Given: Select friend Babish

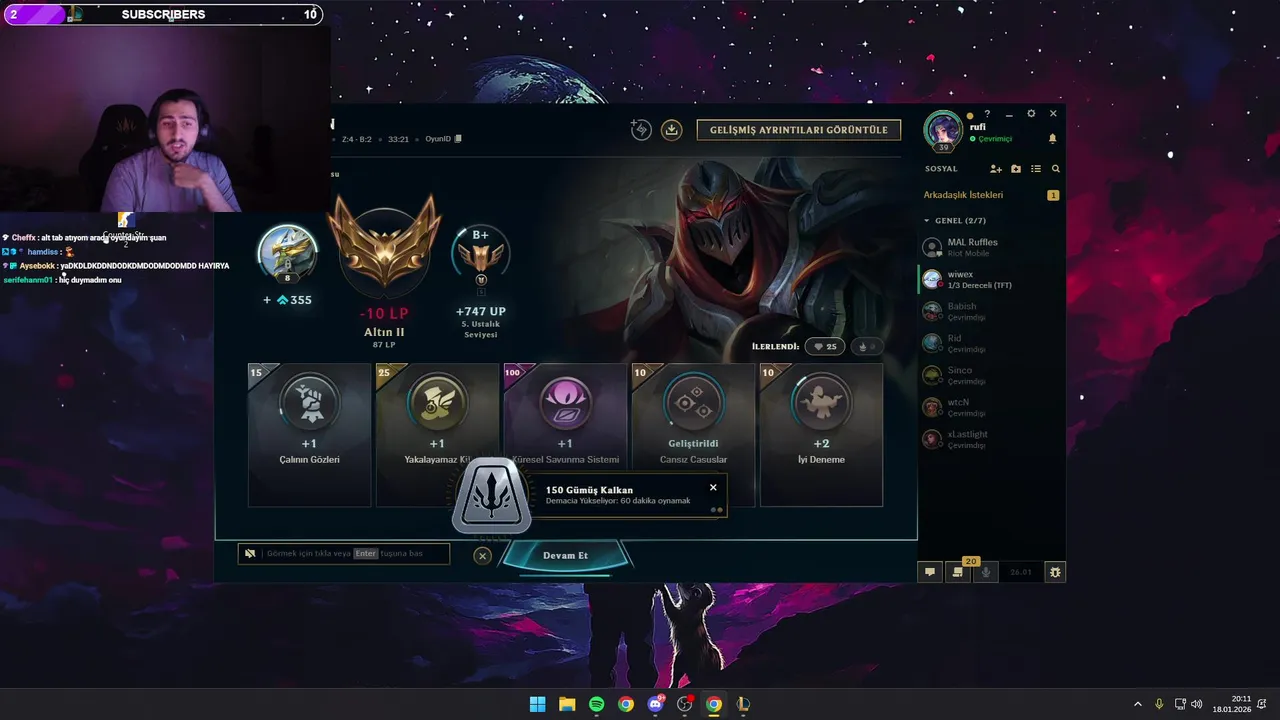Looking at the screenshot, I should click(x=991, y=311).
